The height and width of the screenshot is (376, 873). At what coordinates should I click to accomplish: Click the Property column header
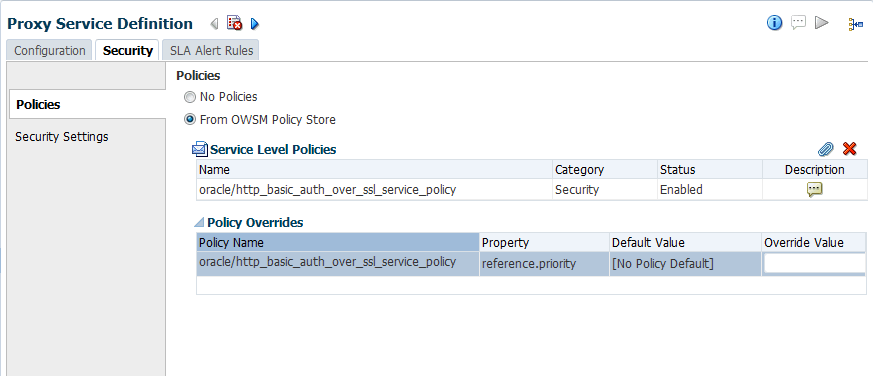coord(544,242)
